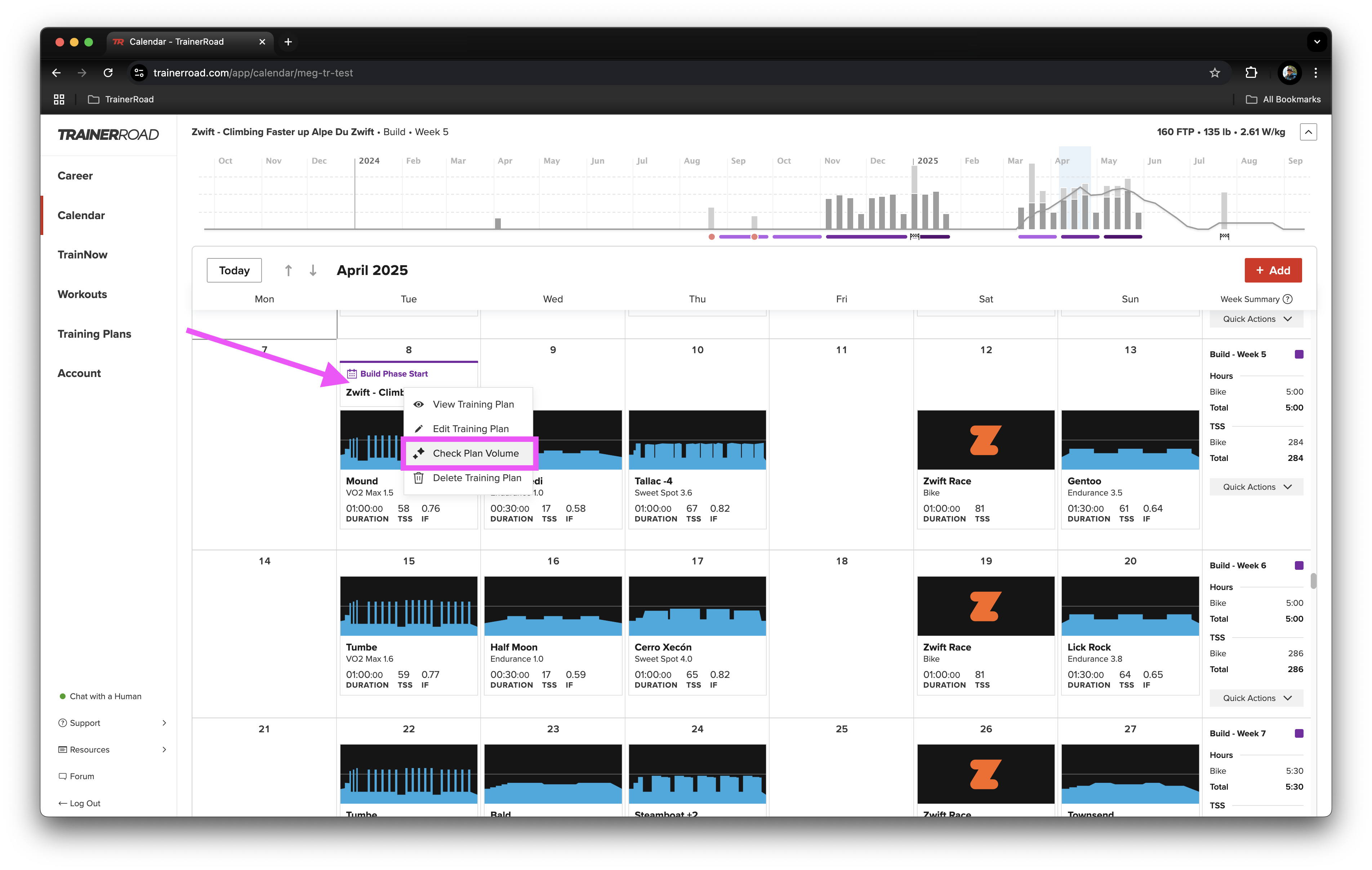Viewport: 1372px width, 870px height.
Task: Start Chat with a Human
Action: click(100, 696)
